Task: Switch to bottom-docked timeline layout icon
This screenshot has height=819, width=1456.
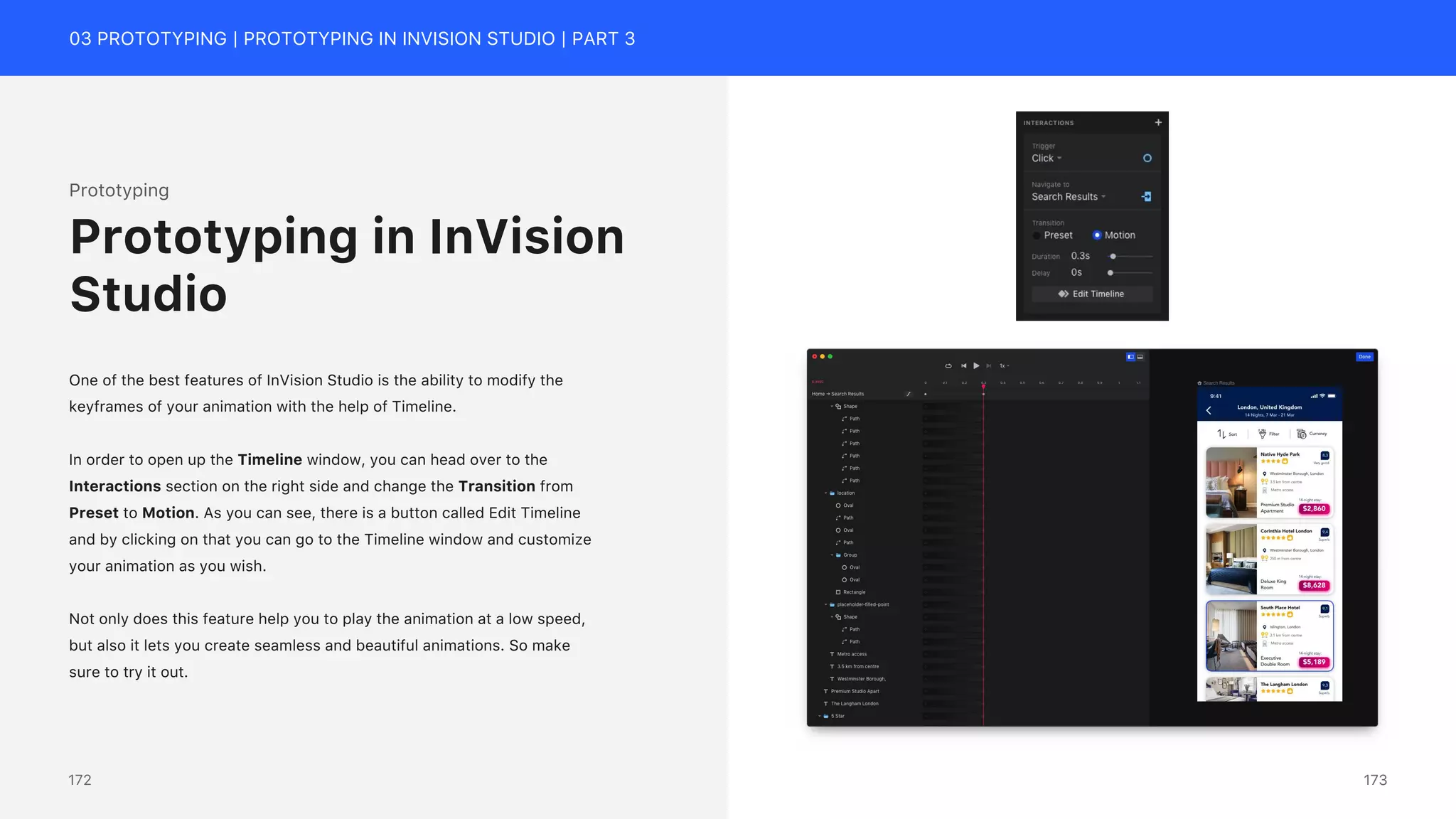Action: (1140, 357)
